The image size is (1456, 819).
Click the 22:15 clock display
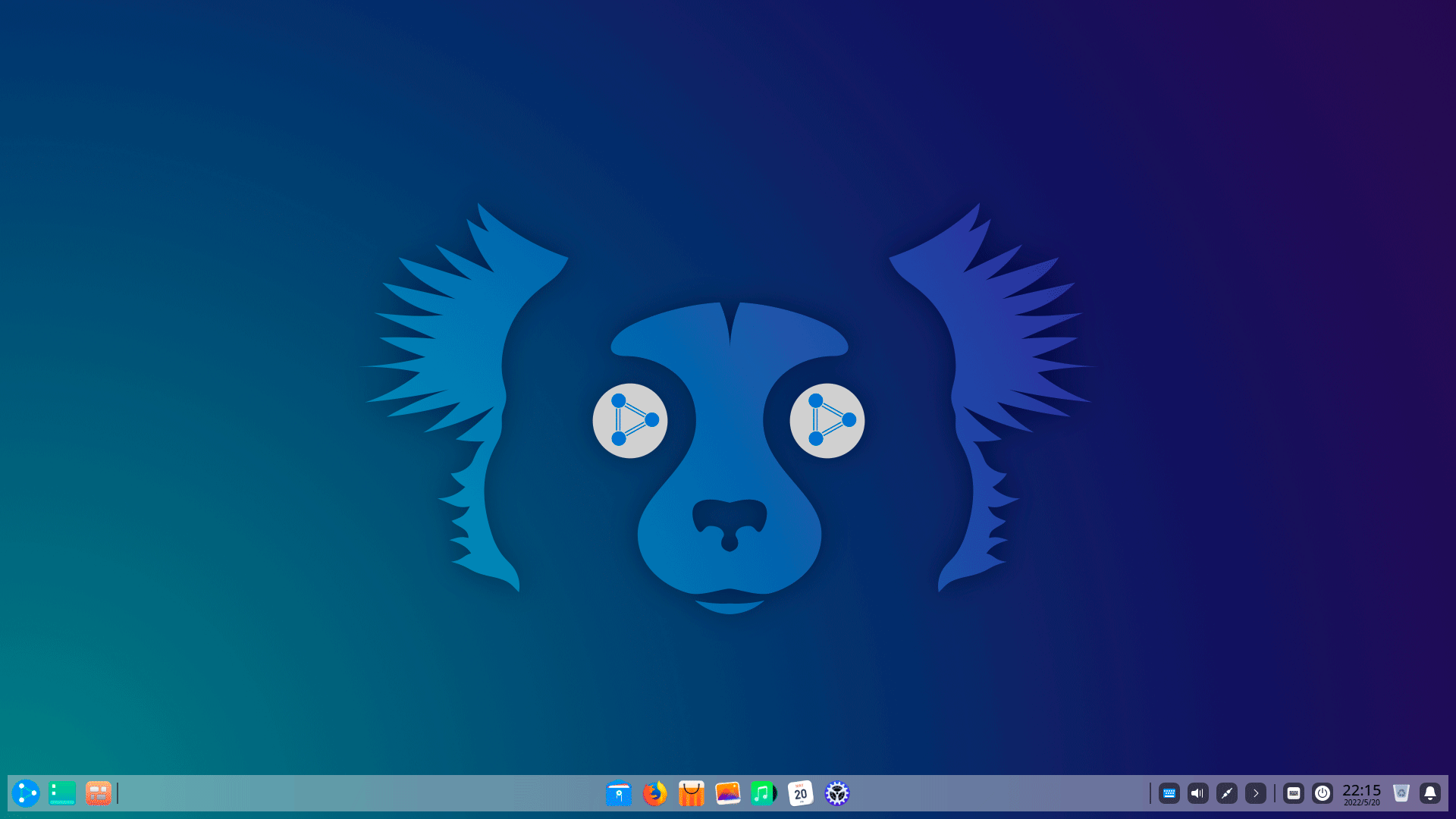[1361, 793]
